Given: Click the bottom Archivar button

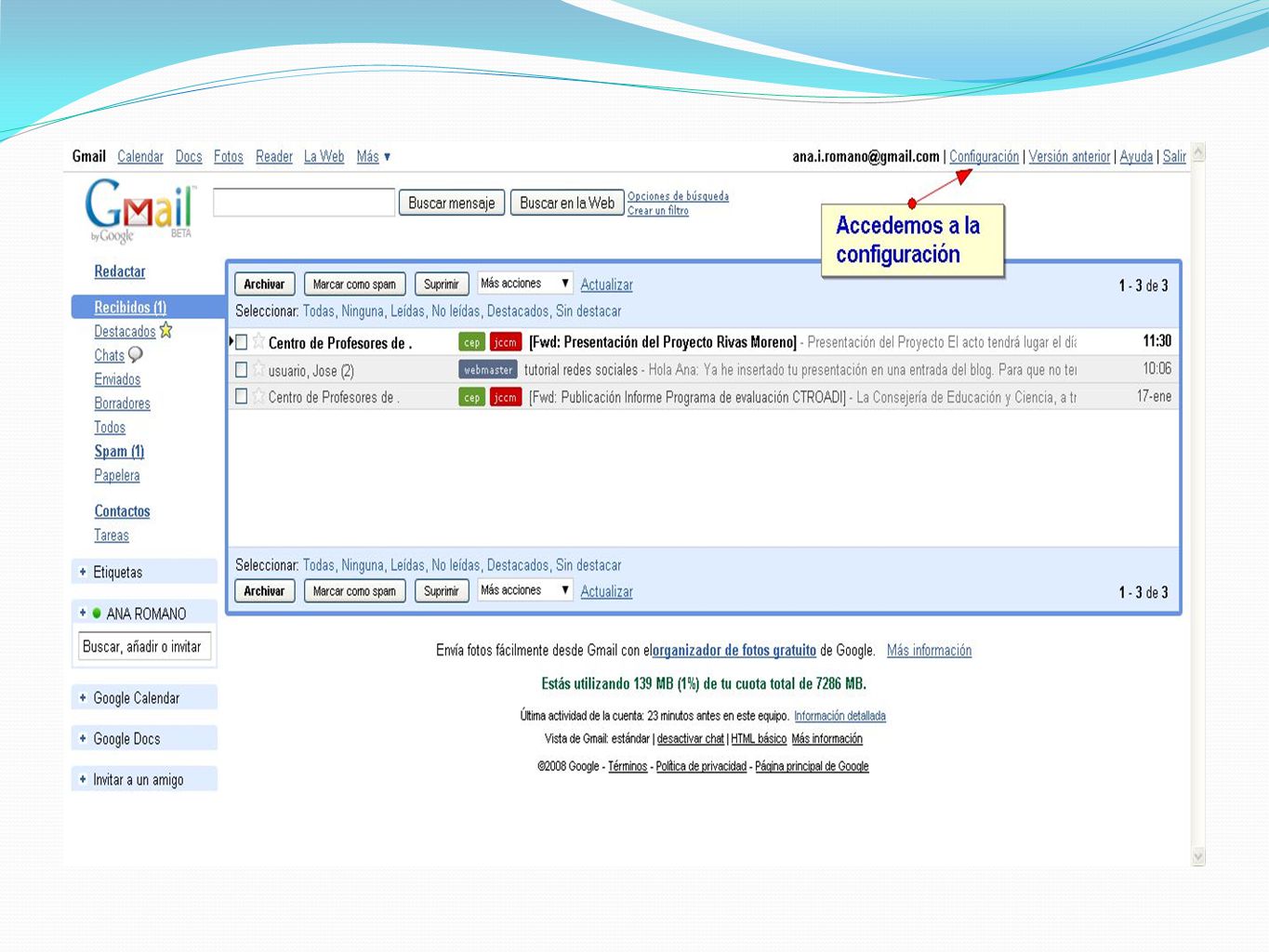Looking at the screenshot, I should [x=264, y=590].
